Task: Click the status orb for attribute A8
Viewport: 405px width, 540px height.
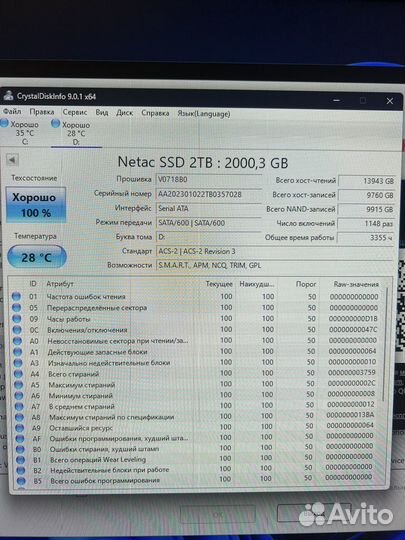Action: pyautogui.click(x=20, y=417)
